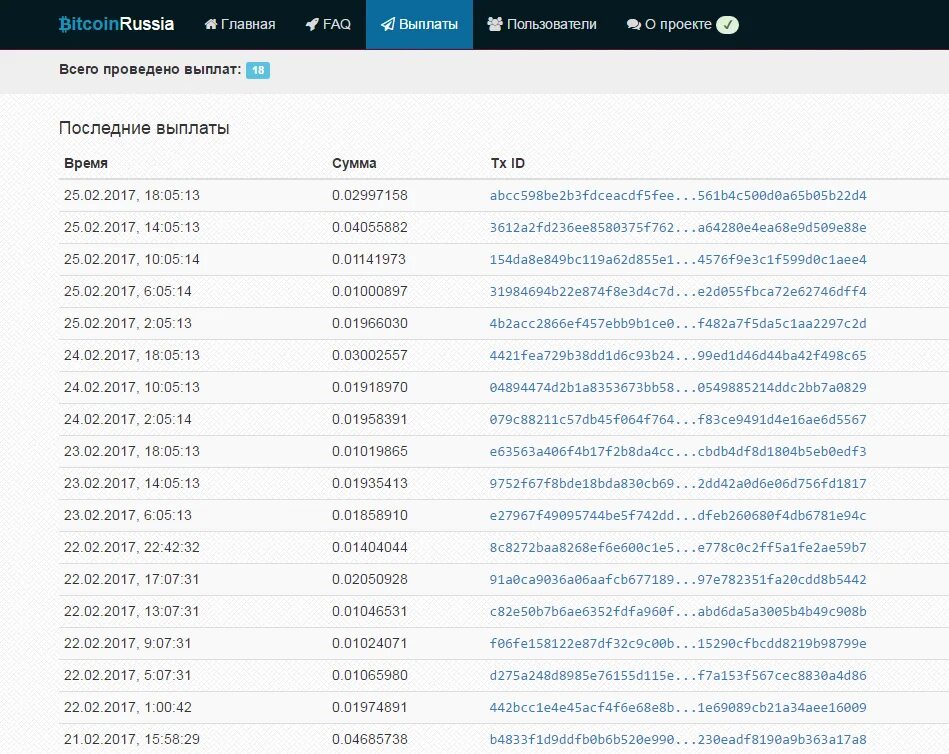The height and width of the screenshot is (754, 949).
Task: Select time cell 23.02.2017, 18:05:13
Action: tap(131, 451)
